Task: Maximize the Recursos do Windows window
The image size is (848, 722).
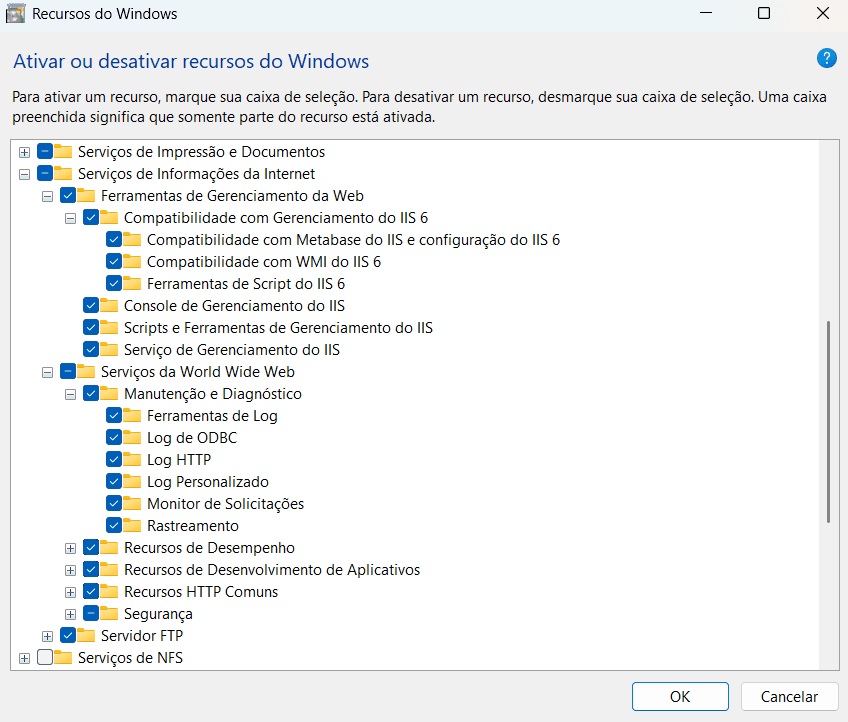Action: point(764,14)
